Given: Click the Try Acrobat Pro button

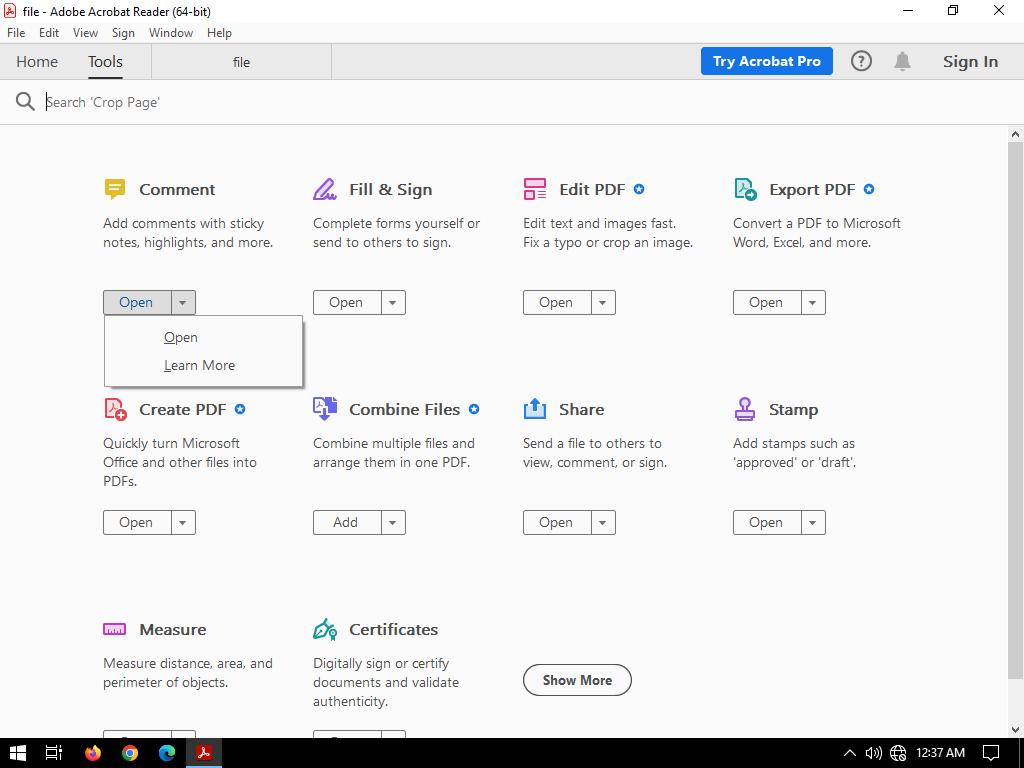Looking at the screenshot, I should 767,61.
